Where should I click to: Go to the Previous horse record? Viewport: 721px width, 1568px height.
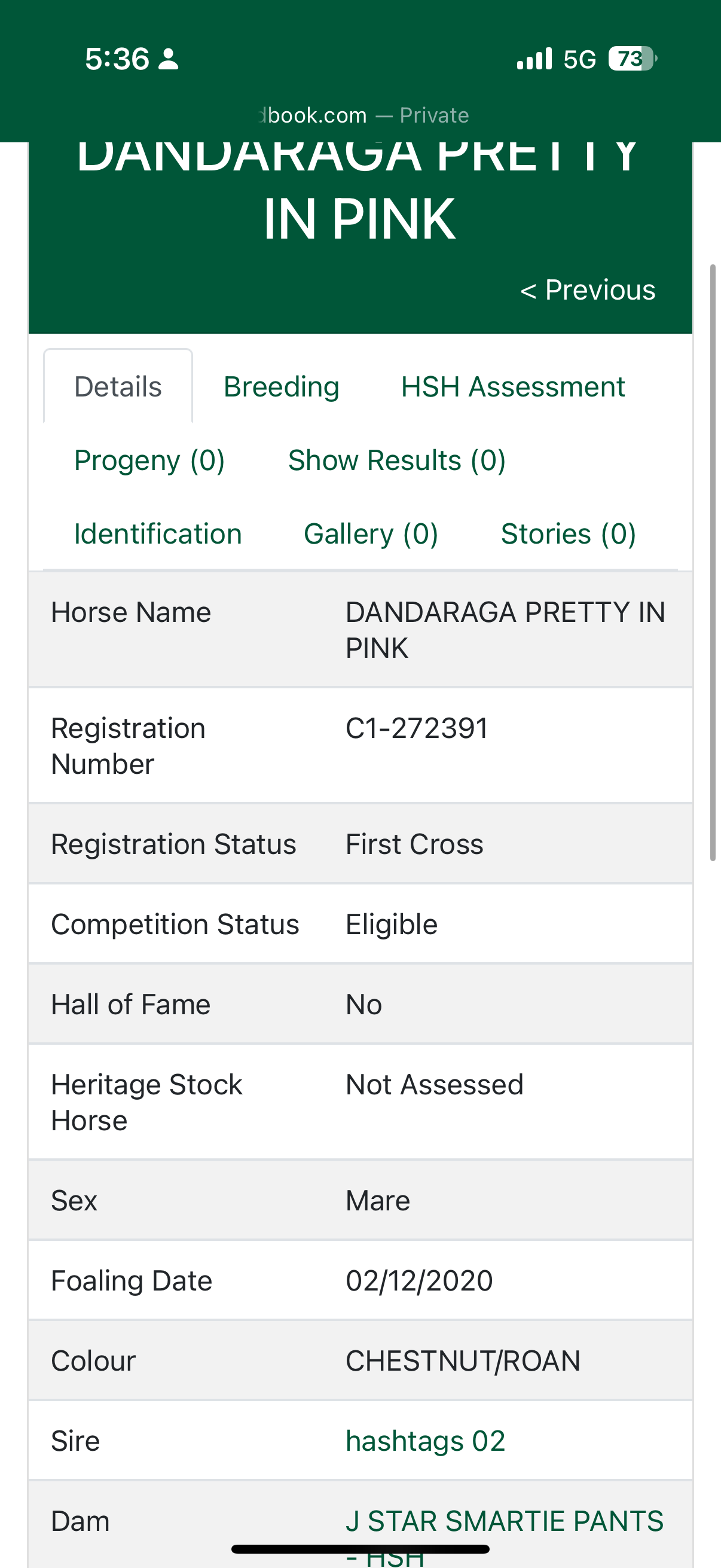(588, 289)
